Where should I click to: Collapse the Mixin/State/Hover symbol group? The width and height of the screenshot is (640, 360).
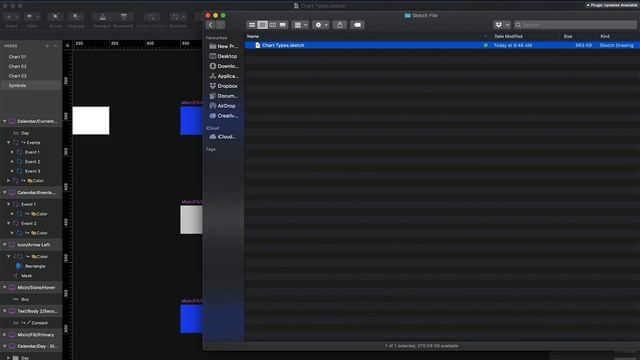[x=4, y=287]
